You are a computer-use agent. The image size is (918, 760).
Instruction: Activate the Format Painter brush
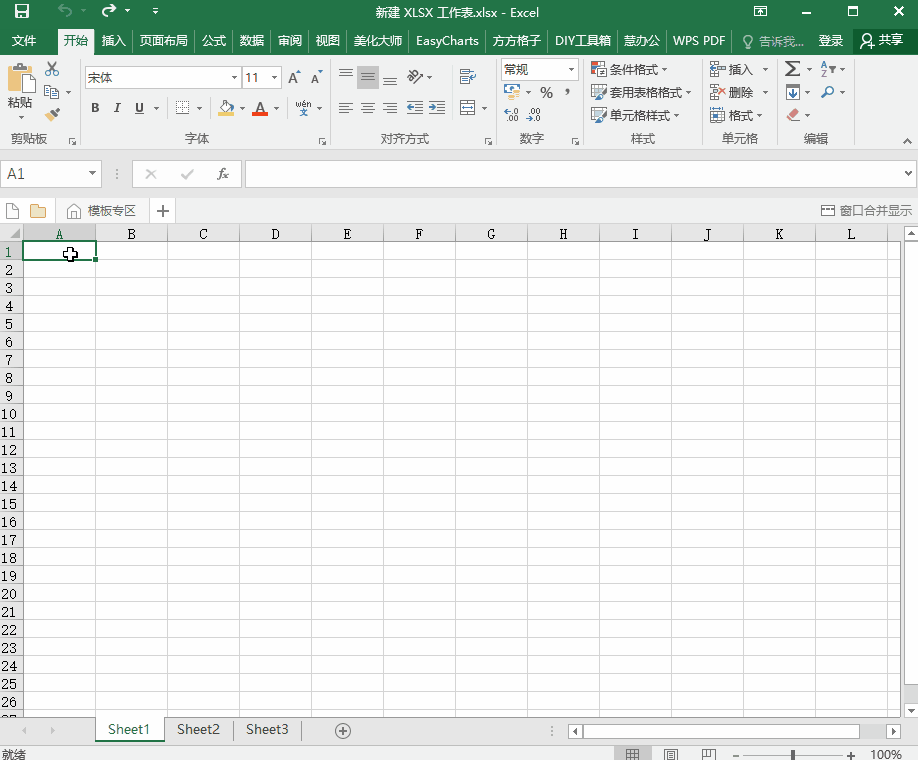pos(52,115)
